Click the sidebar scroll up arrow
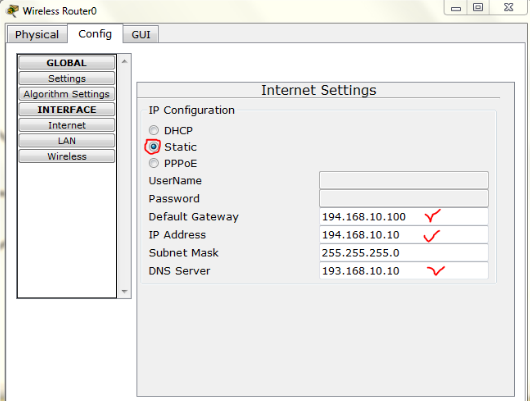 [124, 61]
